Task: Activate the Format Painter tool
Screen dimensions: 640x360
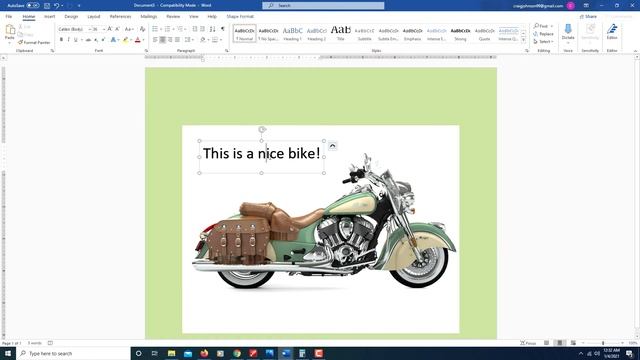Action: tap(34, 42)
